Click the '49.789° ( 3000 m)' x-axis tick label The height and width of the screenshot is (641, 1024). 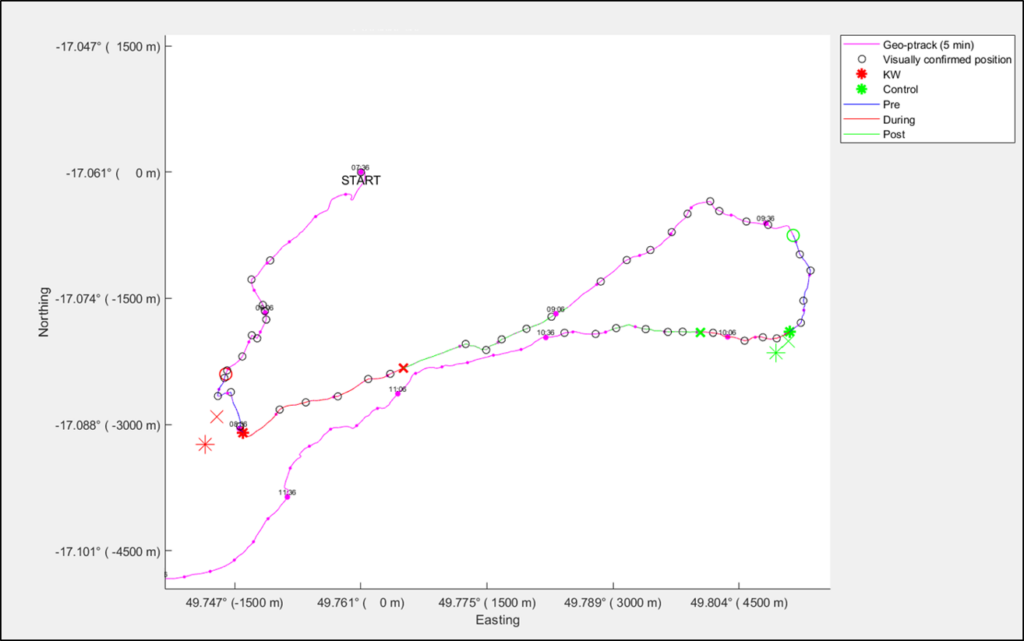[613, 602]
